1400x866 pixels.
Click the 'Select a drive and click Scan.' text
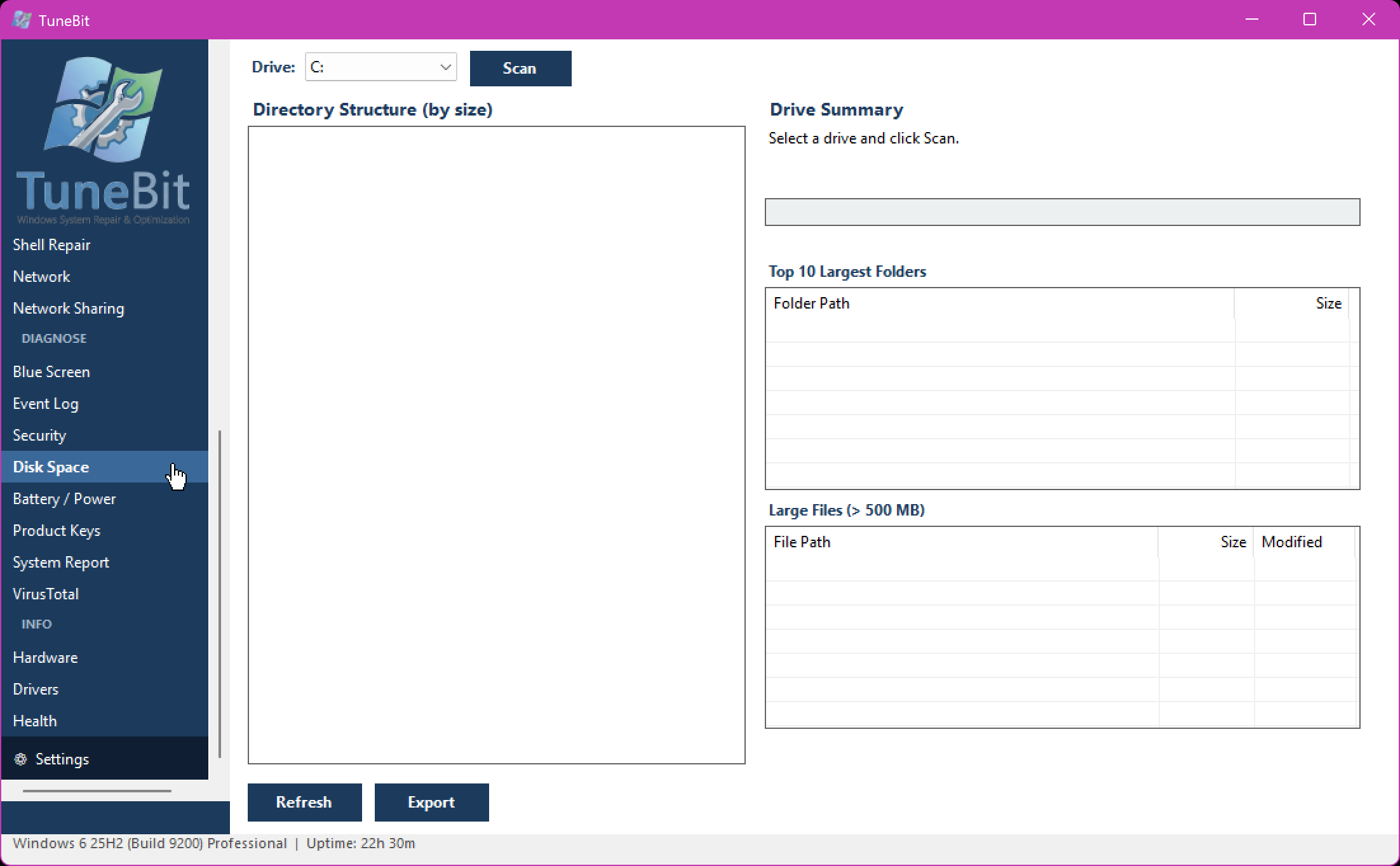(x=864, y=138)
